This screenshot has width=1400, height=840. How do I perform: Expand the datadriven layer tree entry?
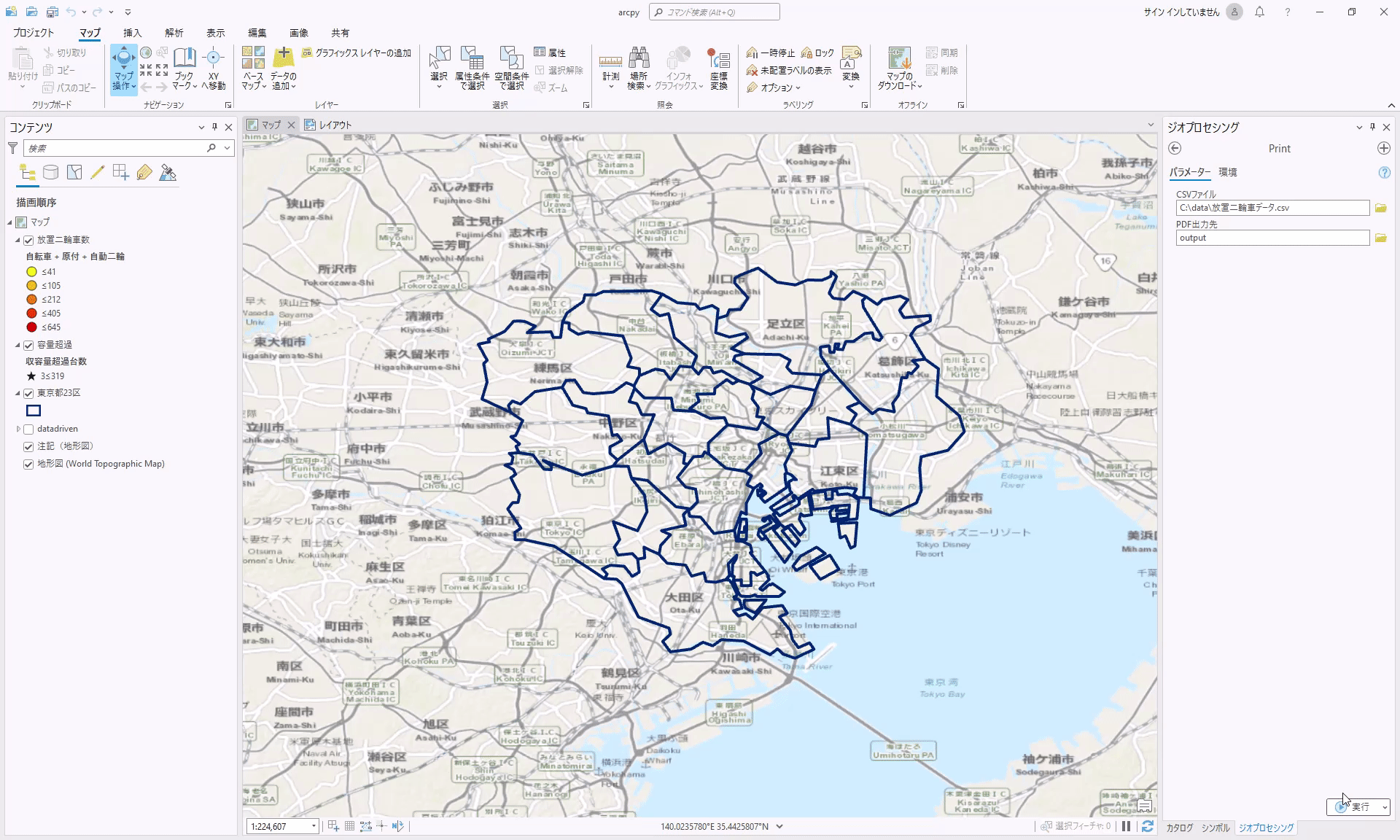click(x=18, y=429)
